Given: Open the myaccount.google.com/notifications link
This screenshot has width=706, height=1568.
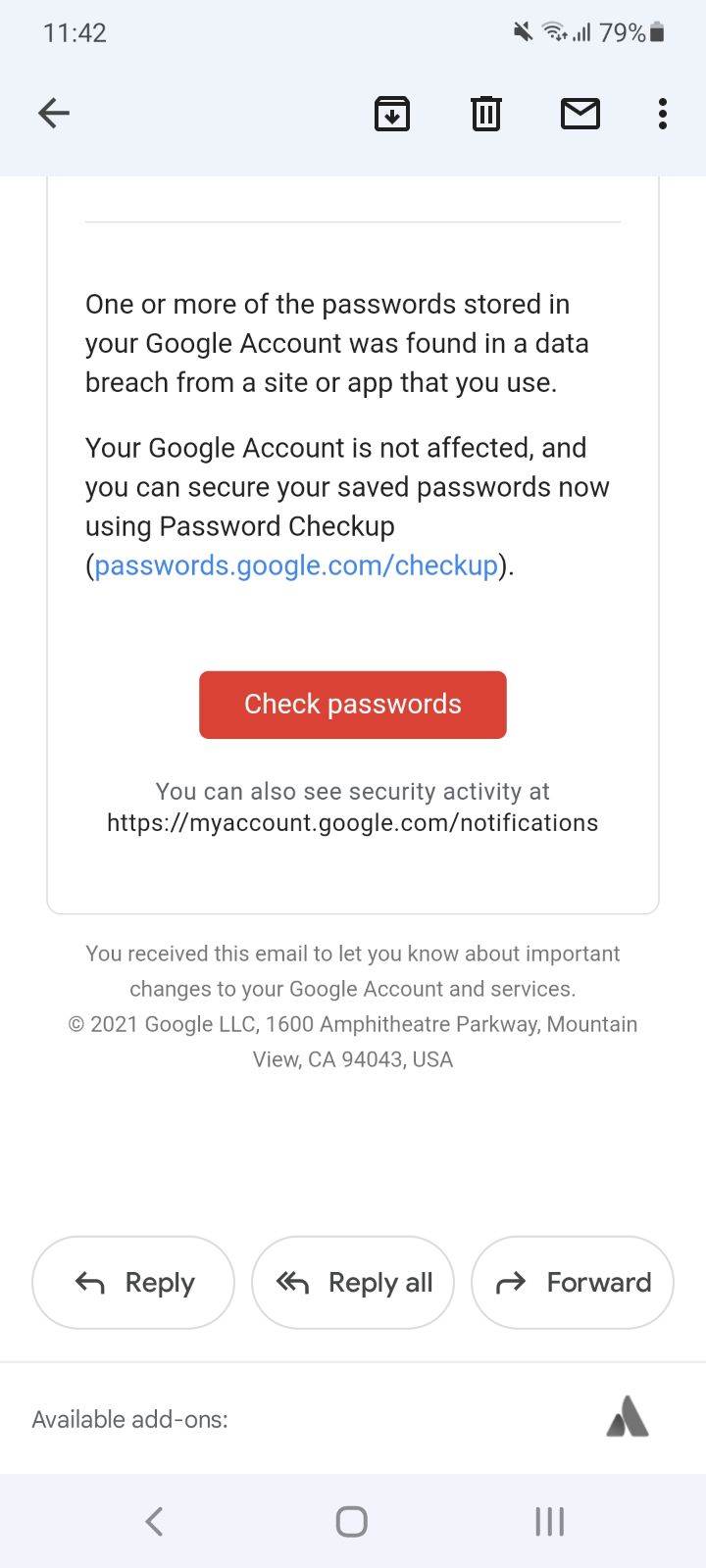Looking at the screenshot, I should point(351,822).
